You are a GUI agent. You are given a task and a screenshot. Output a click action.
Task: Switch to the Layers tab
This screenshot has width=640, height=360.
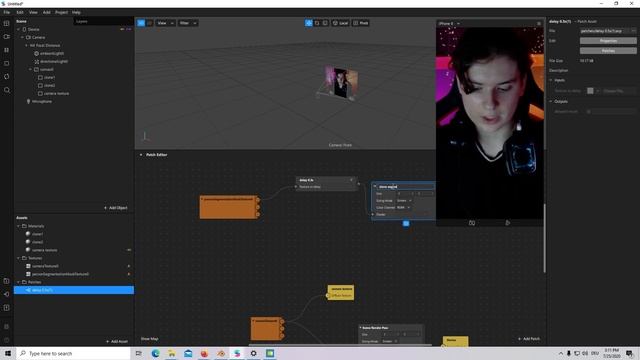[82, 21]
